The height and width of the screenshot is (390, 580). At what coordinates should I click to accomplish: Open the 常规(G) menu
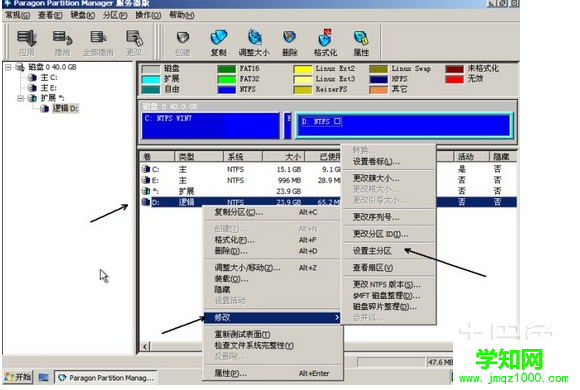pos(17,15)
